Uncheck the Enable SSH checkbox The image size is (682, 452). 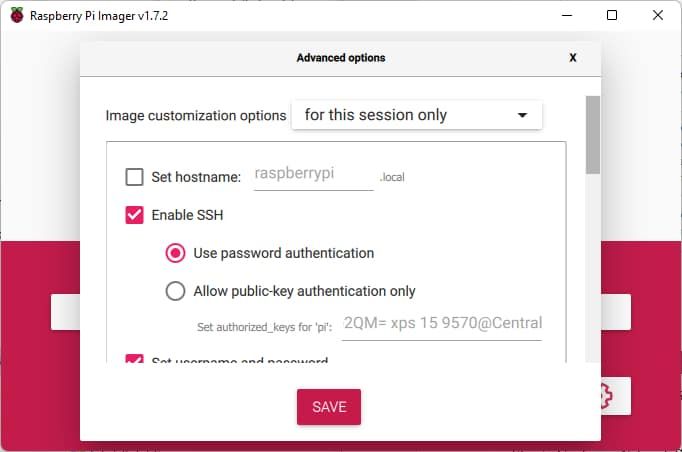tap(134, 215)
